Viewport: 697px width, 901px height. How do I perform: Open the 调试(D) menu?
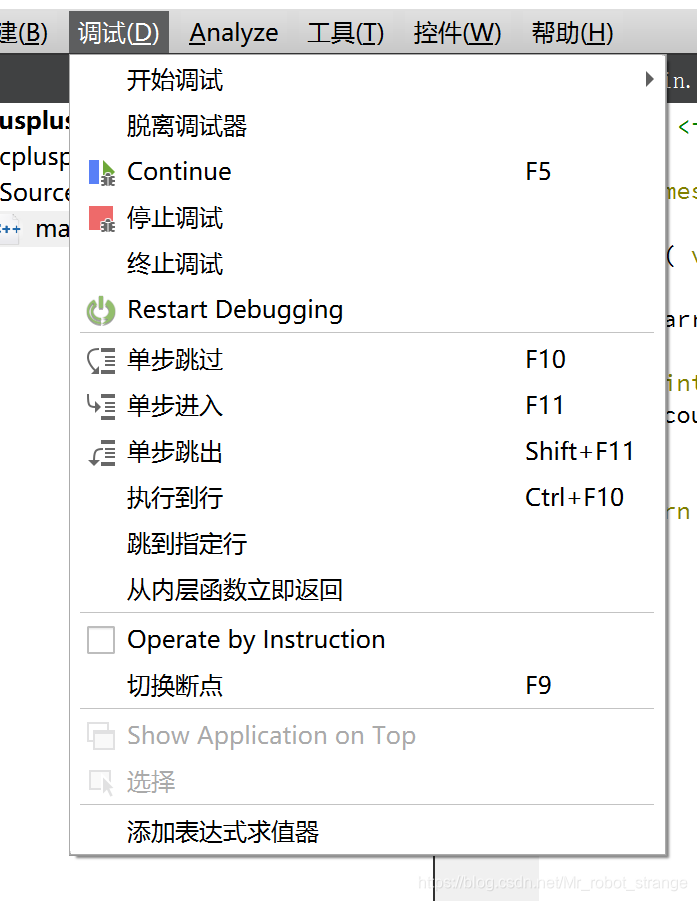point(119,33)
